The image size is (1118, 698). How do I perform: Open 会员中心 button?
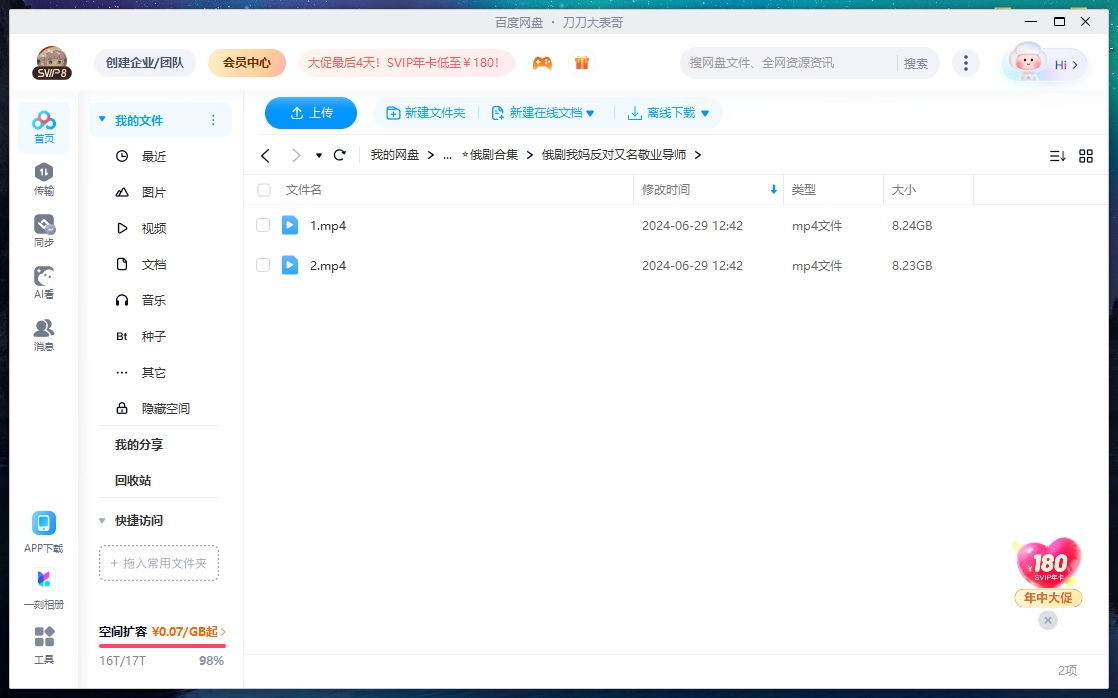[x=247, y=63]
